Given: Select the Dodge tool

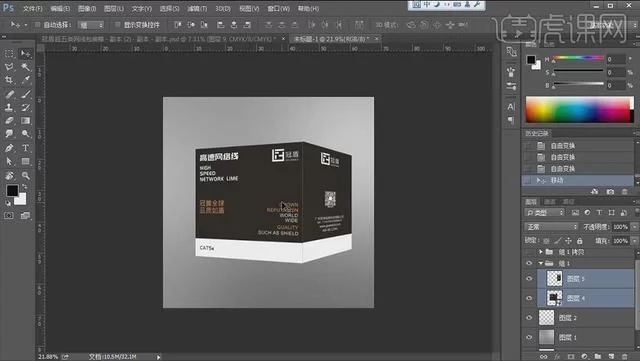Looking at the screenshot, I should point(25,134).
